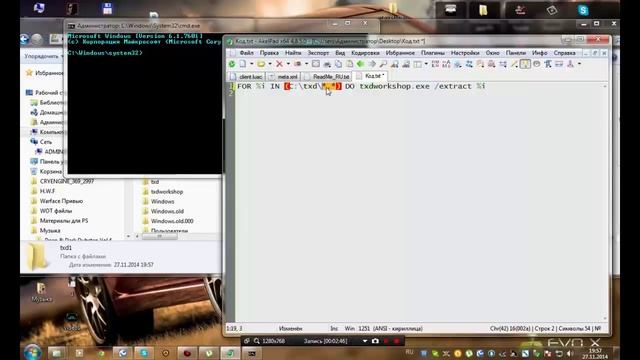The height and width of the screenshot is (360, 640).
Task: Expand dropdown arrow next to new document icon
Action: click(x=251, y=64)
